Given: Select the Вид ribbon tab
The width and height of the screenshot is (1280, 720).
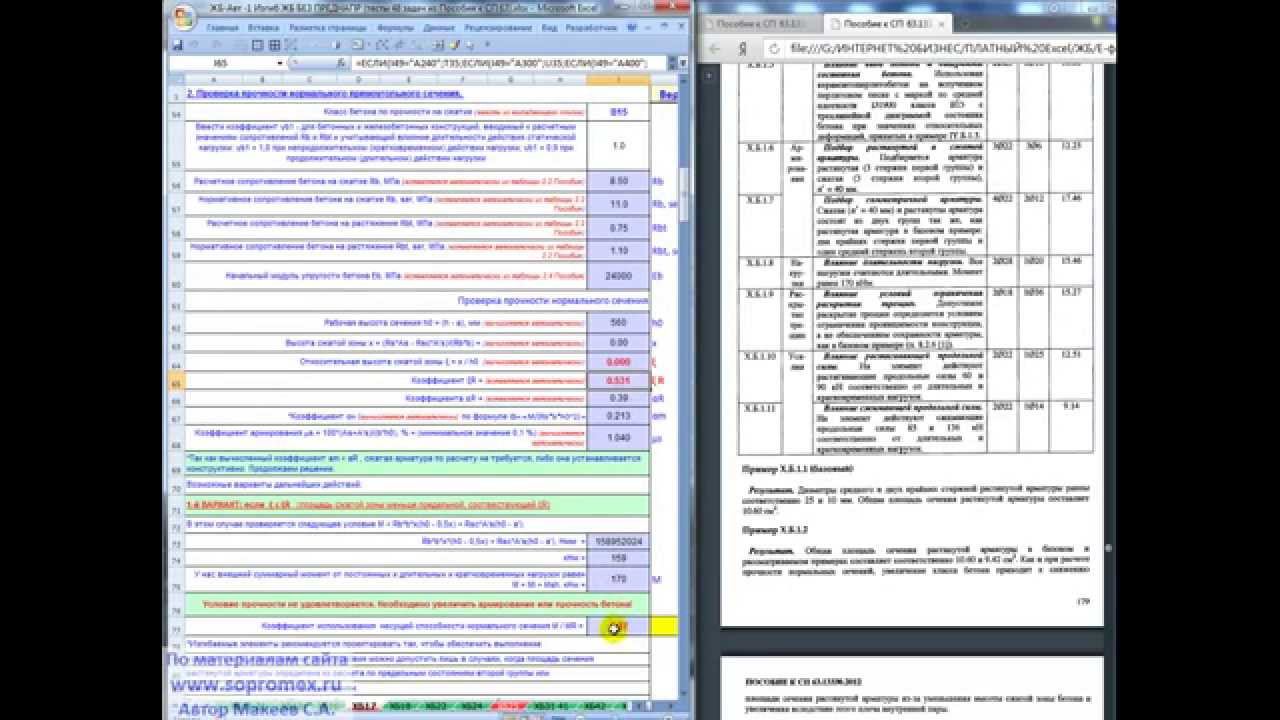Looking at the screenshot, I should coord(548,28).
